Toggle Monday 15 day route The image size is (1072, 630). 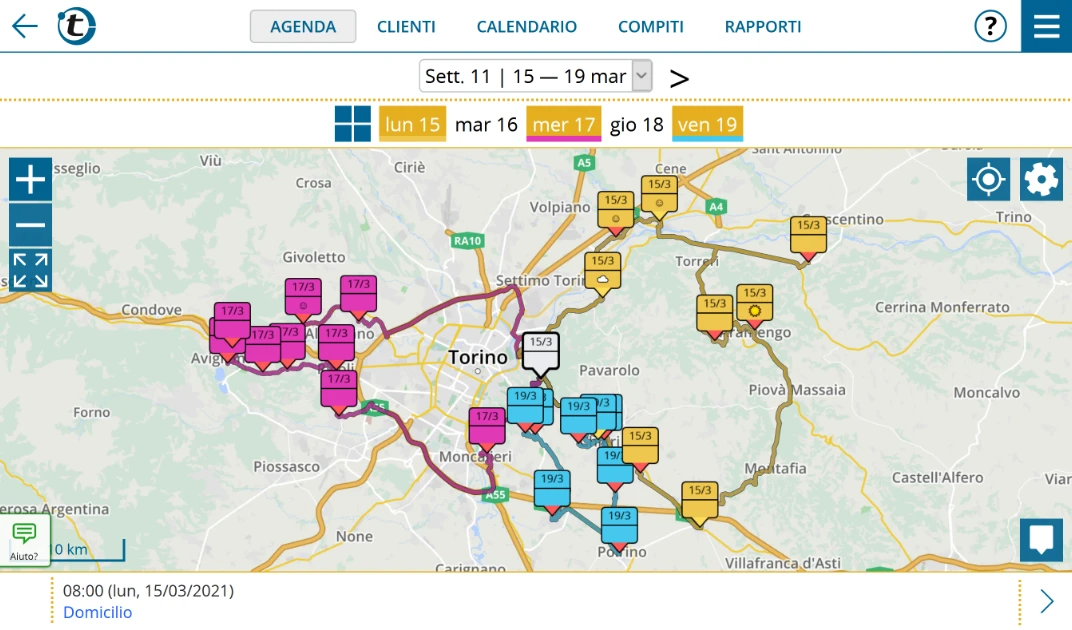tap(412, 124)
